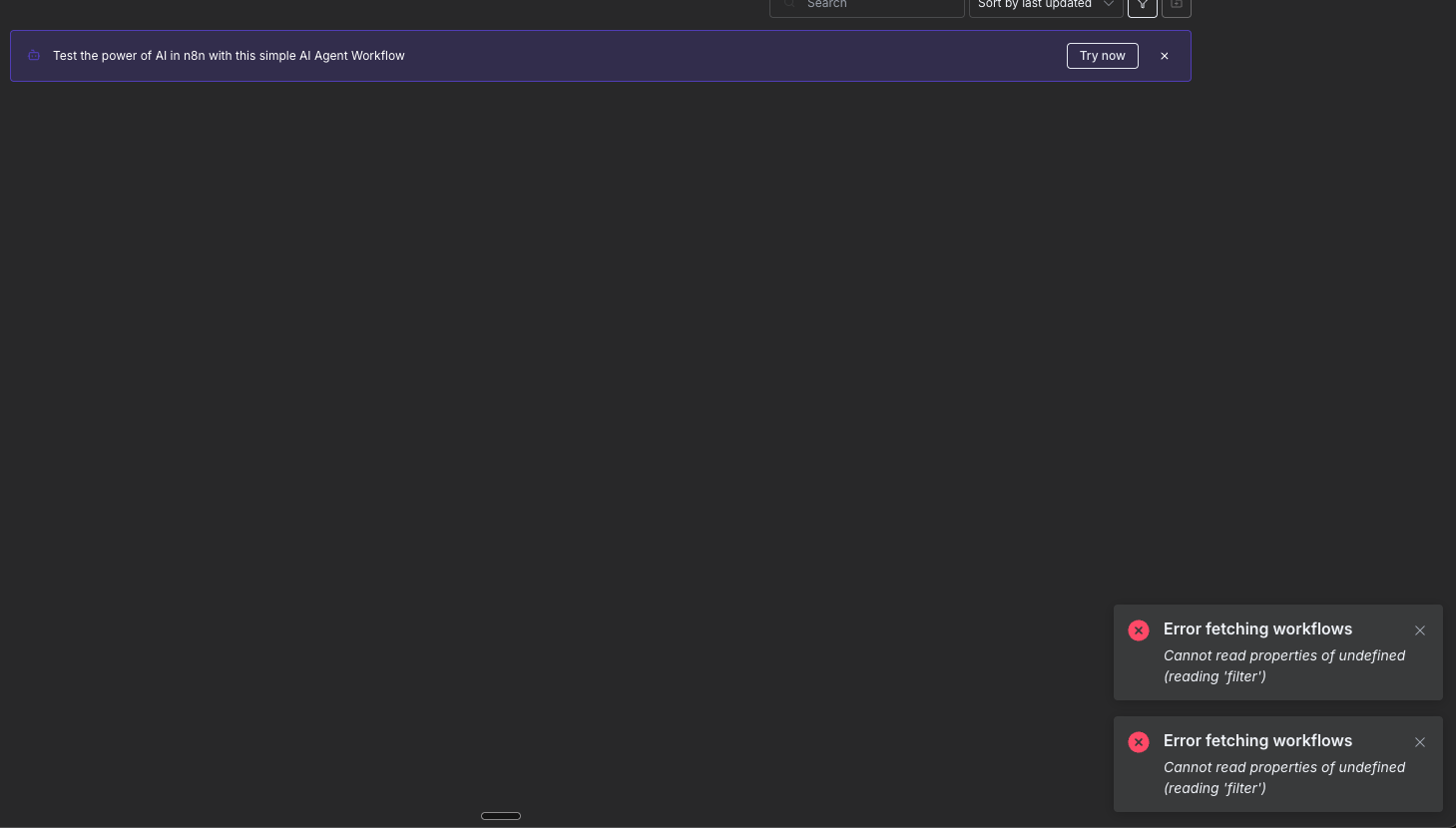The height and width of the screenshot is (828, 1456).
Task: Click the red error badge on the lower toast
Action: tap(1139, 742)
